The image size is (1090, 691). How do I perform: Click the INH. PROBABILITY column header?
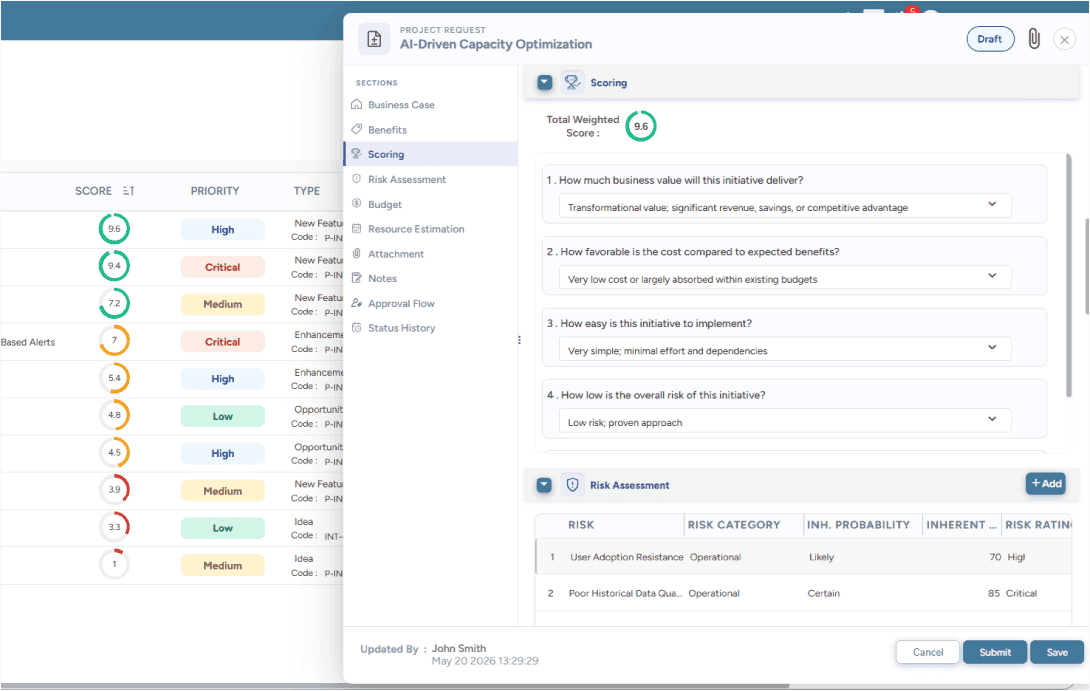(858, 525)
